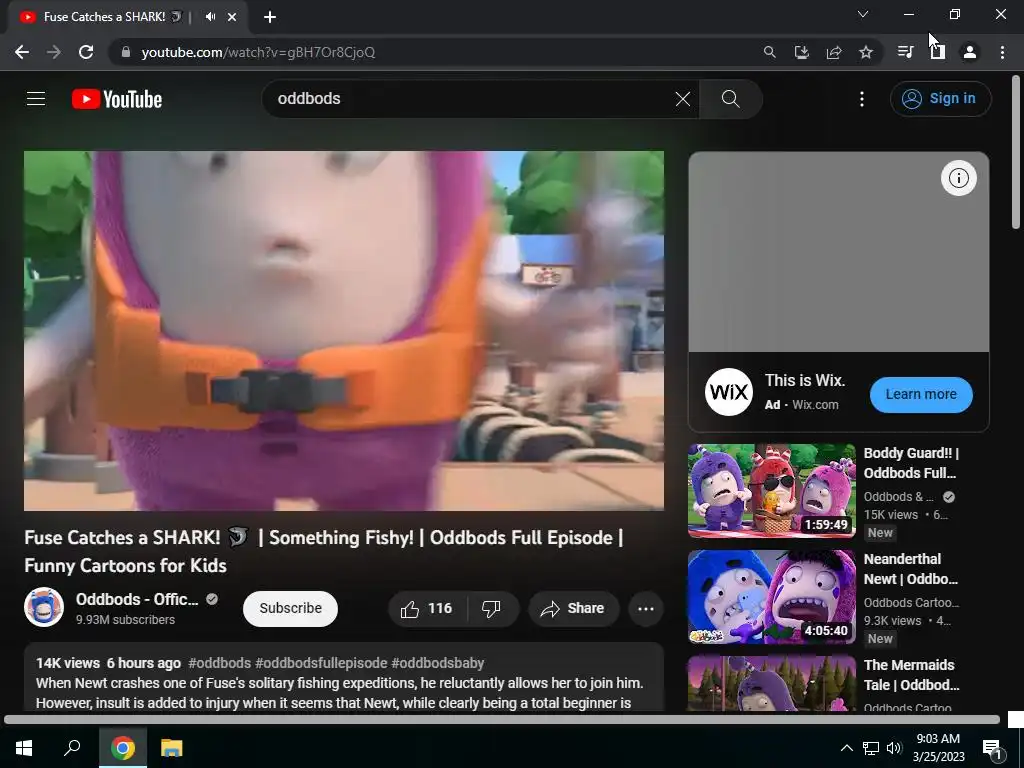Click Learn more on Wix ad
Image resolution: width=1024 pixels, height=768 pixels.
pos(921,394)
